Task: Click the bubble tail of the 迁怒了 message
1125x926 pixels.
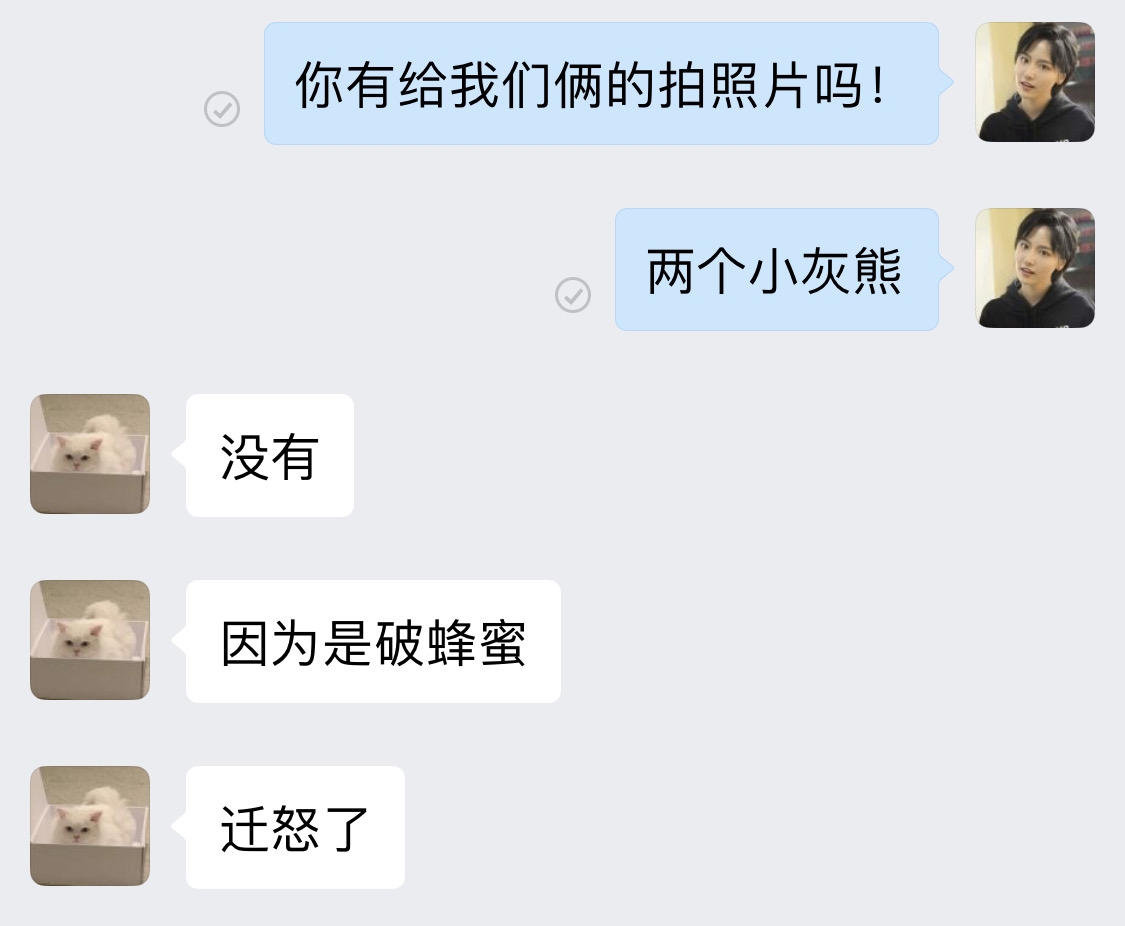Action: click(179, 826)
